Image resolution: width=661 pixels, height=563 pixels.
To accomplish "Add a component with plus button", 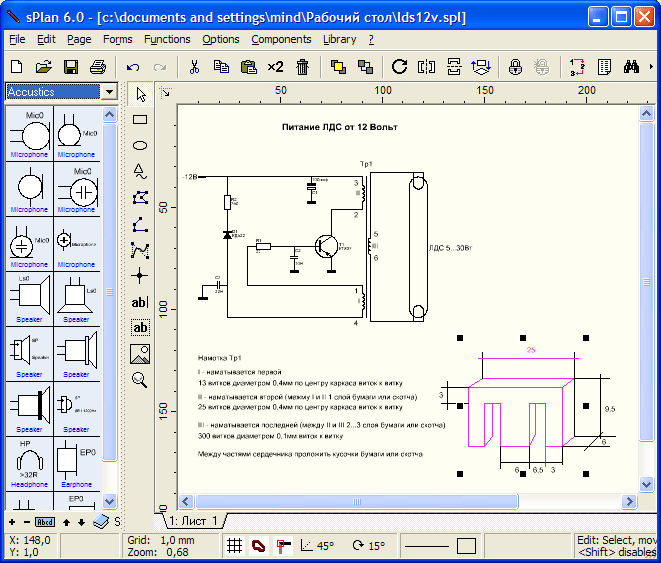I will click(x=12, y=522).
